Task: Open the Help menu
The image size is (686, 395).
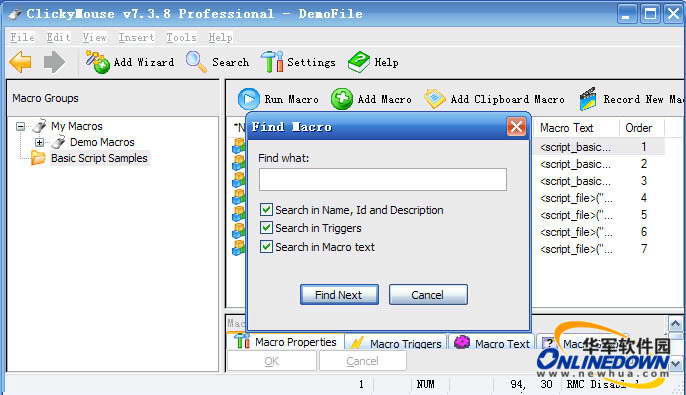Action: [x=220, y=38]
